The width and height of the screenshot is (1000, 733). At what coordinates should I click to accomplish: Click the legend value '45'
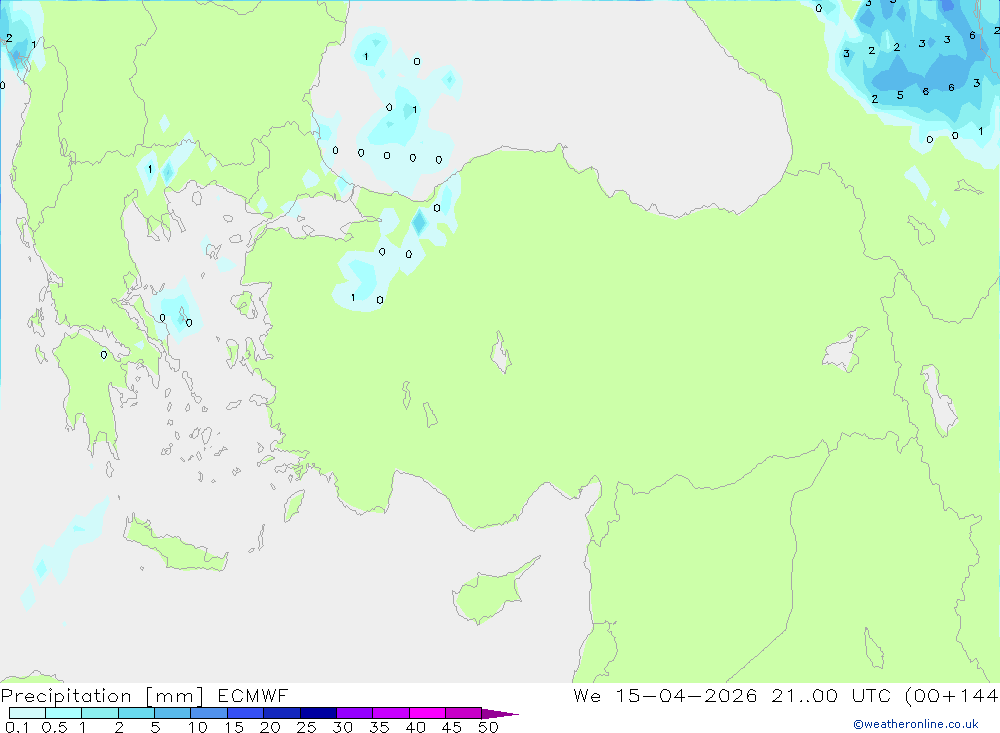(x=452, y=727)
